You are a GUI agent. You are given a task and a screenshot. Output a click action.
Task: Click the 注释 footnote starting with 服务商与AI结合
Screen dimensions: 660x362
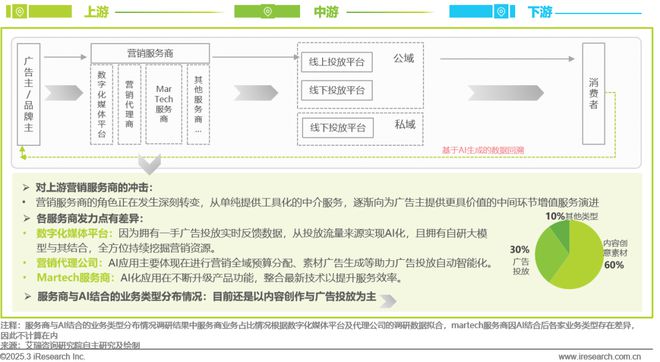point(317,330)
